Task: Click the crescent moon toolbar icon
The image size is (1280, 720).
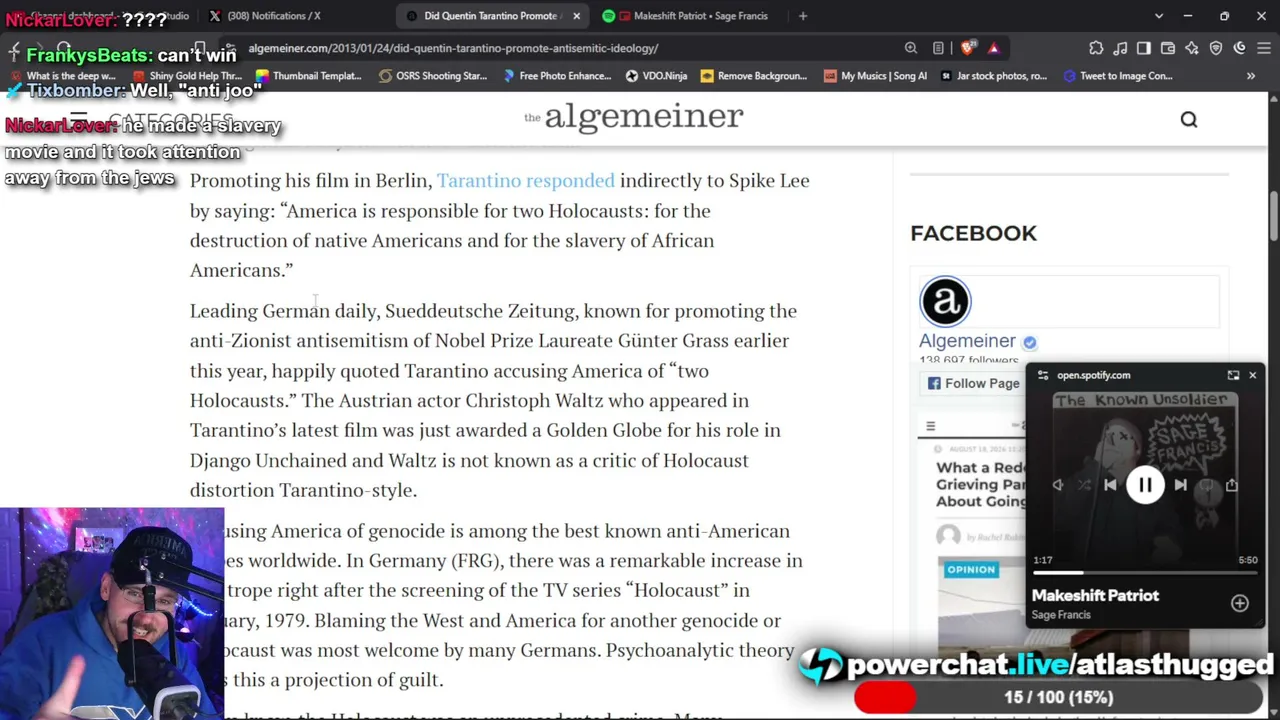Action: 1240,48
